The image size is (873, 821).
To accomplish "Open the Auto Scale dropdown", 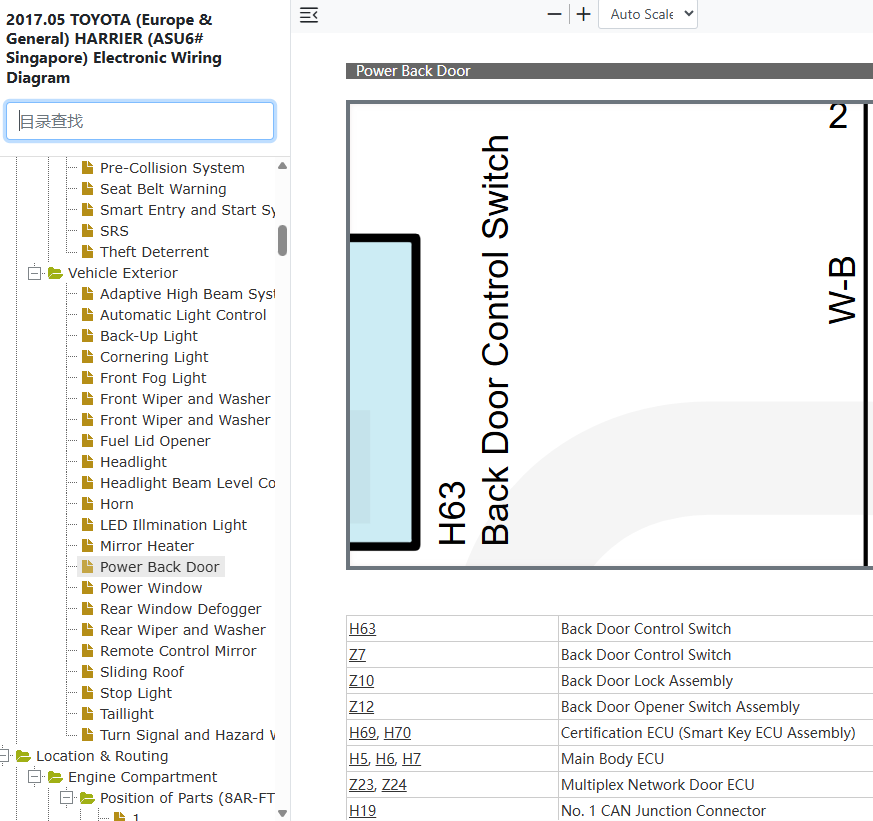I will 648,14.
